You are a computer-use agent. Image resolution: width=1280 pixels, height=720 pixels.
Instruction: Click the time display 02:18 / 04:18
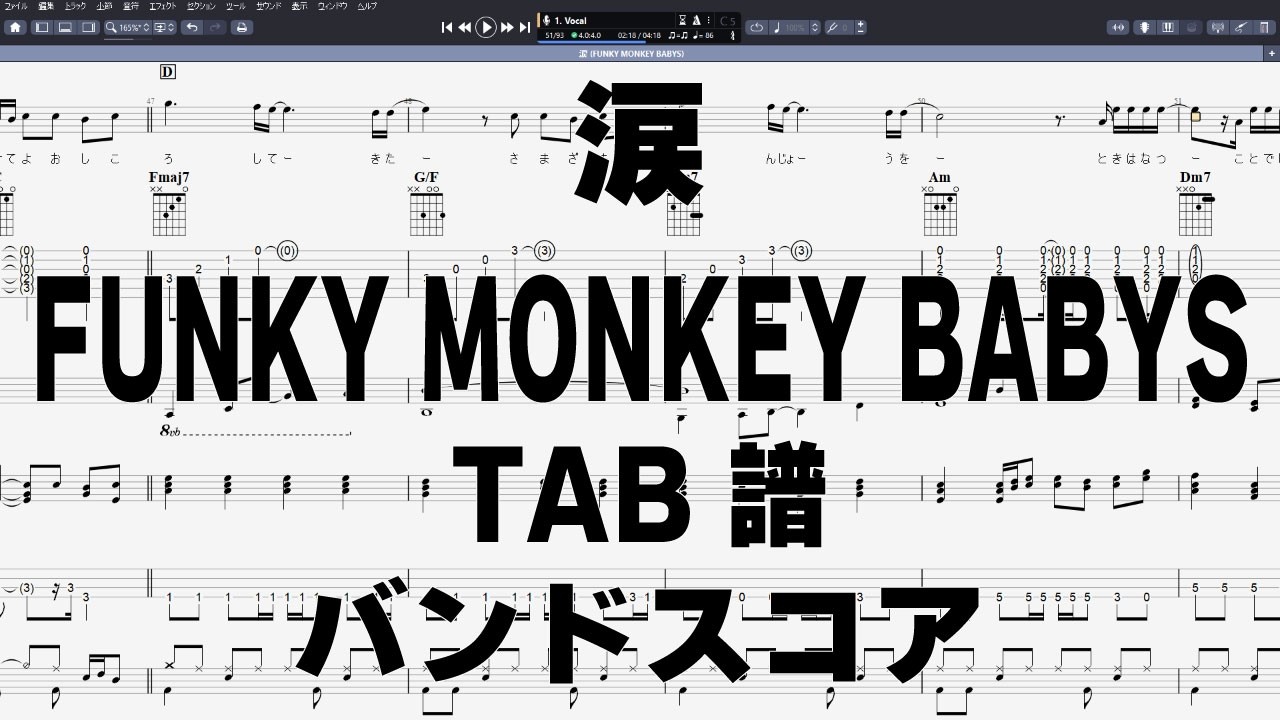(x=639, y=35)
